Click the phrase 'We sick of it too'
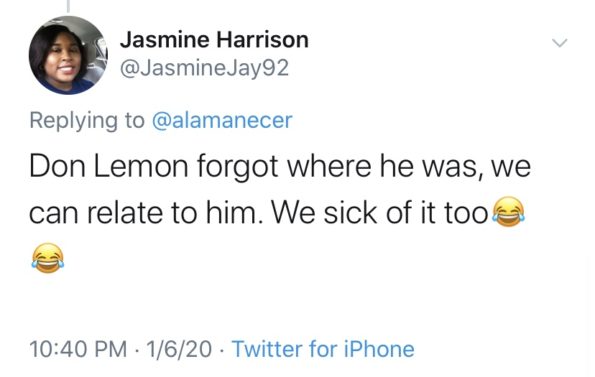Image resolution: width=595 pixels, height=377 pixels. (x=379, y=213)
